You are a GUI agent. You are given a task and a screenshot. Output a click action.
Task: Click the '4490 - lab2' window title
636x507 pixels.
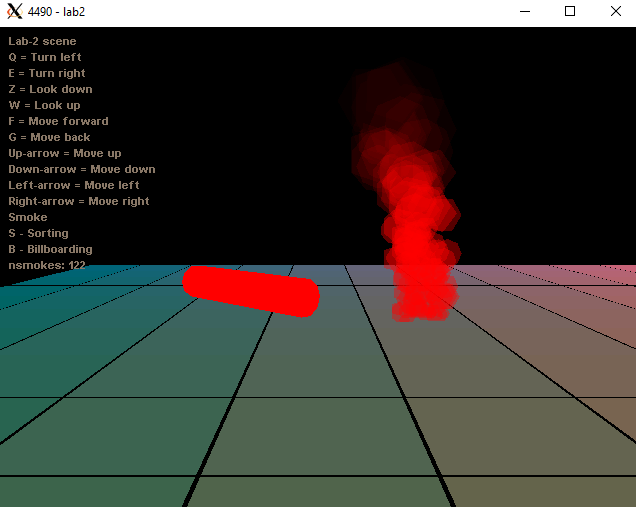click(56, 12)
